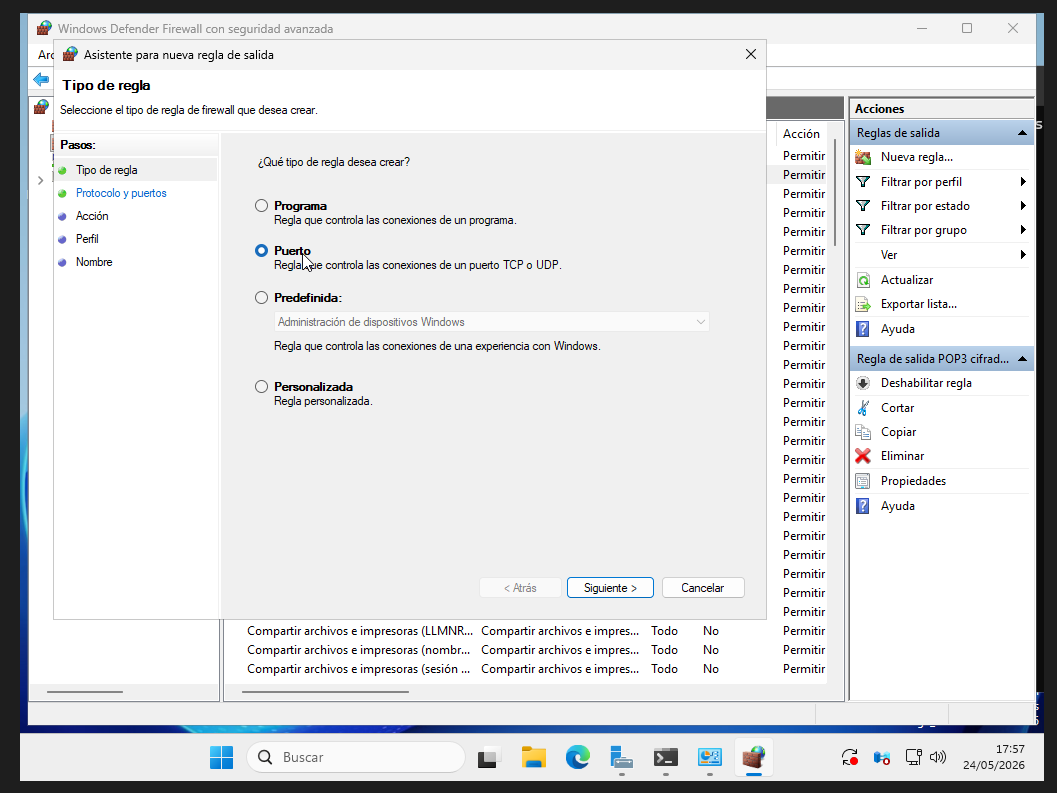Click the Nueva regla... action link
1057x793 pixels.
click(x=916, y=157)
